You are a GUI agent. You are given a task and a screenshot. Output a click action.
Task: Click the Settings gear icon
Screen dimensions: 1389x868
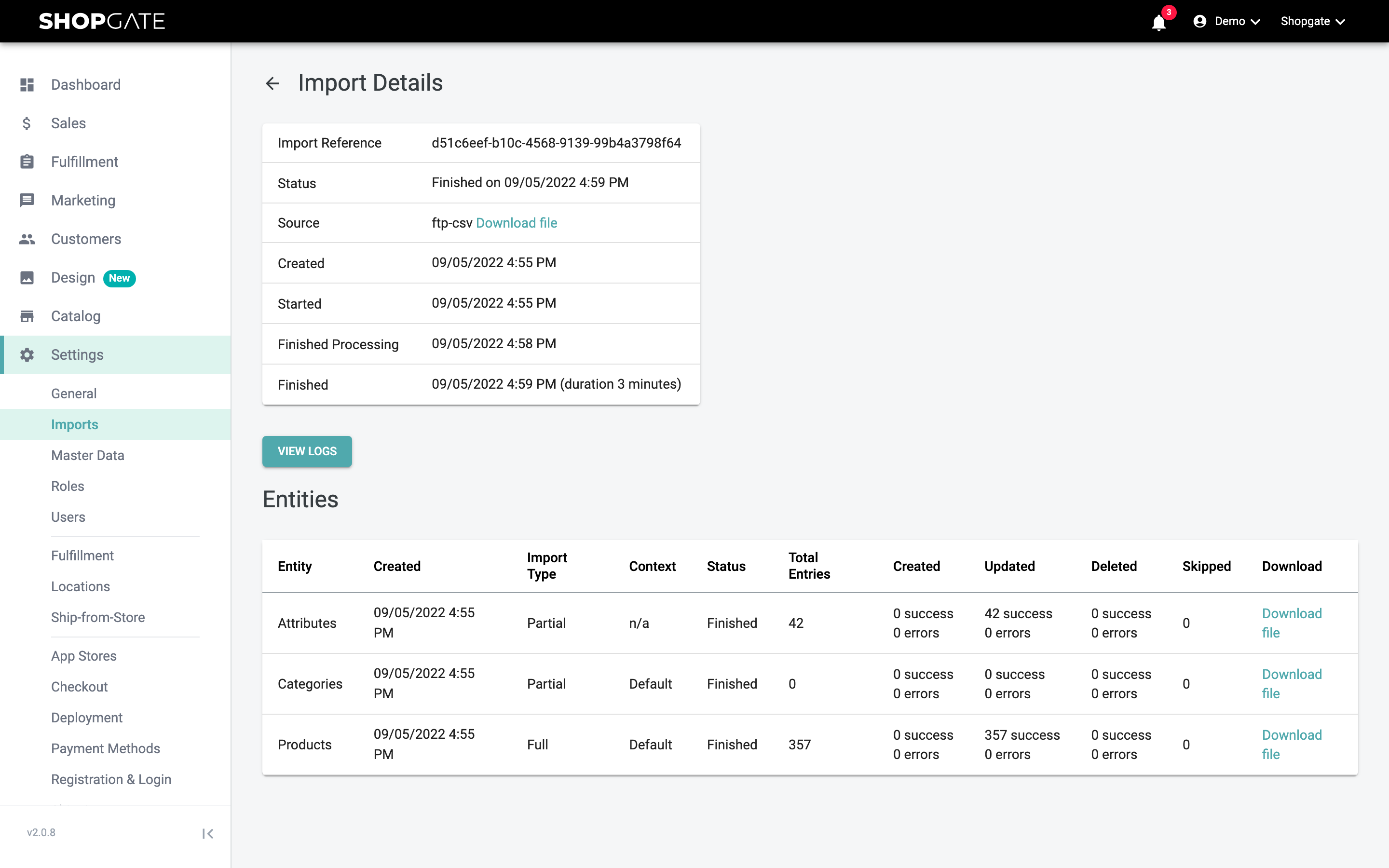coord(27,355)
